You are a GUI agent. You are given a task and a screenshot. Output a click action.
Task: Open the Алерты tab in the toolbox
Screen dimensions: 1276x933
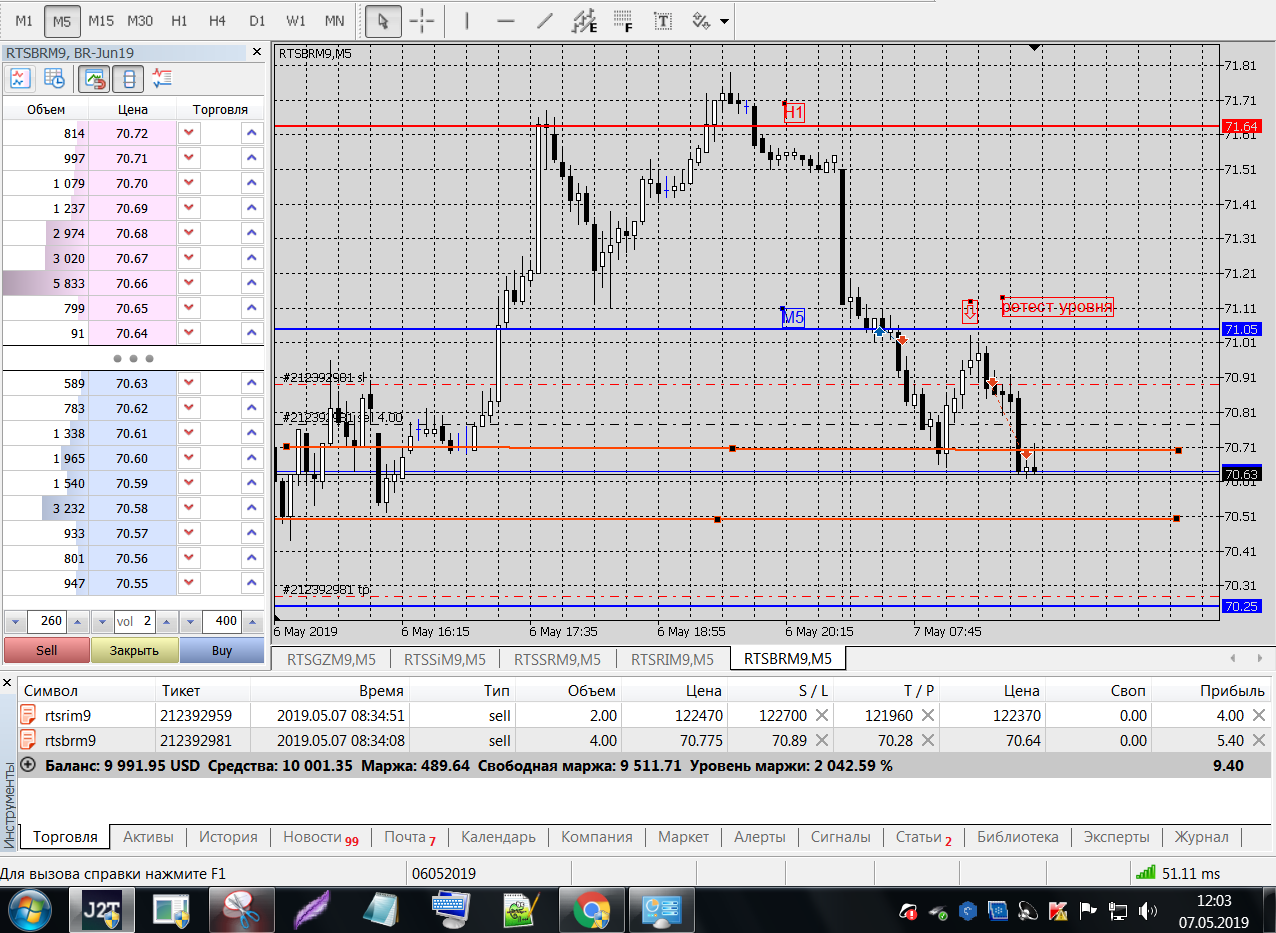click(760, 837)
